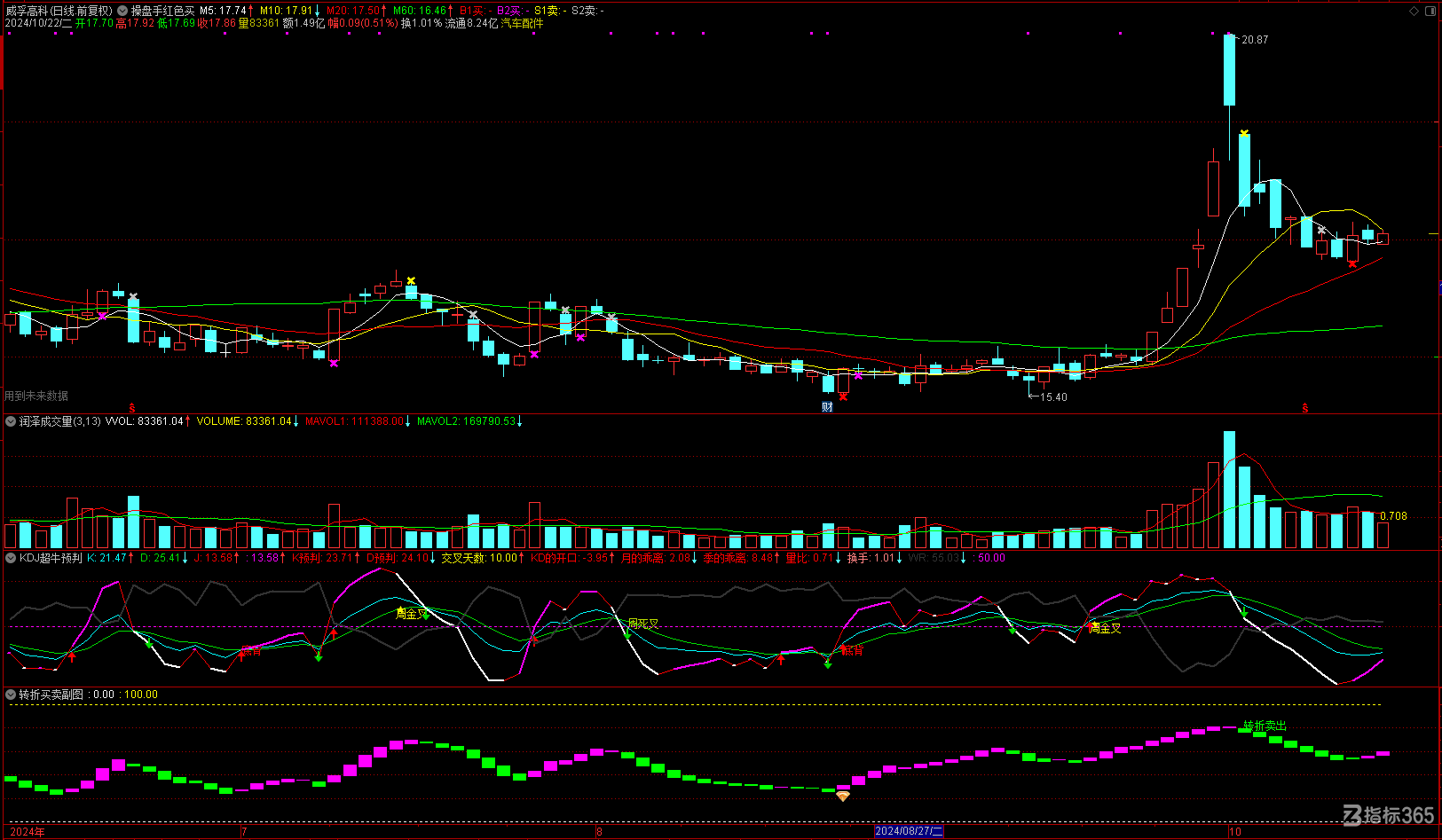The image size is (1442, 840).
Task: Click the right red $ marker
Action: coord(1305,408)
